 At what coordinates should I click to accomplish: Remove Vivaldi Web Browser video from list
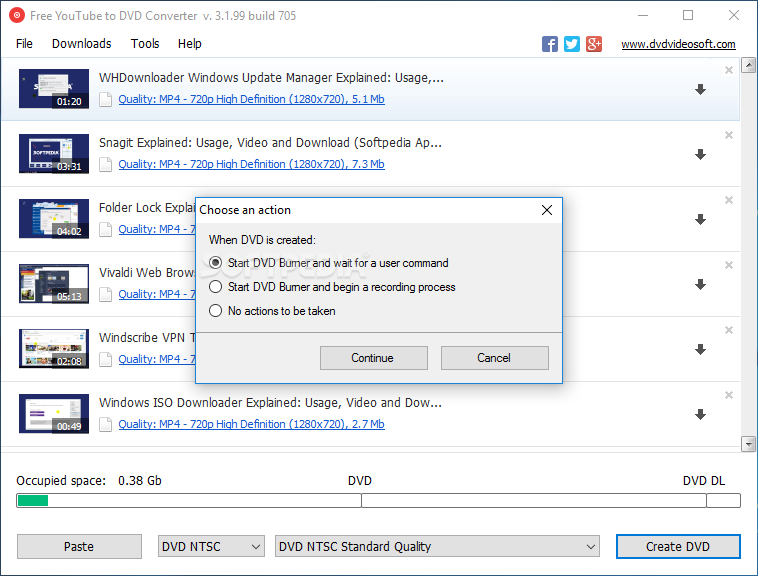[x=729, y=265]
